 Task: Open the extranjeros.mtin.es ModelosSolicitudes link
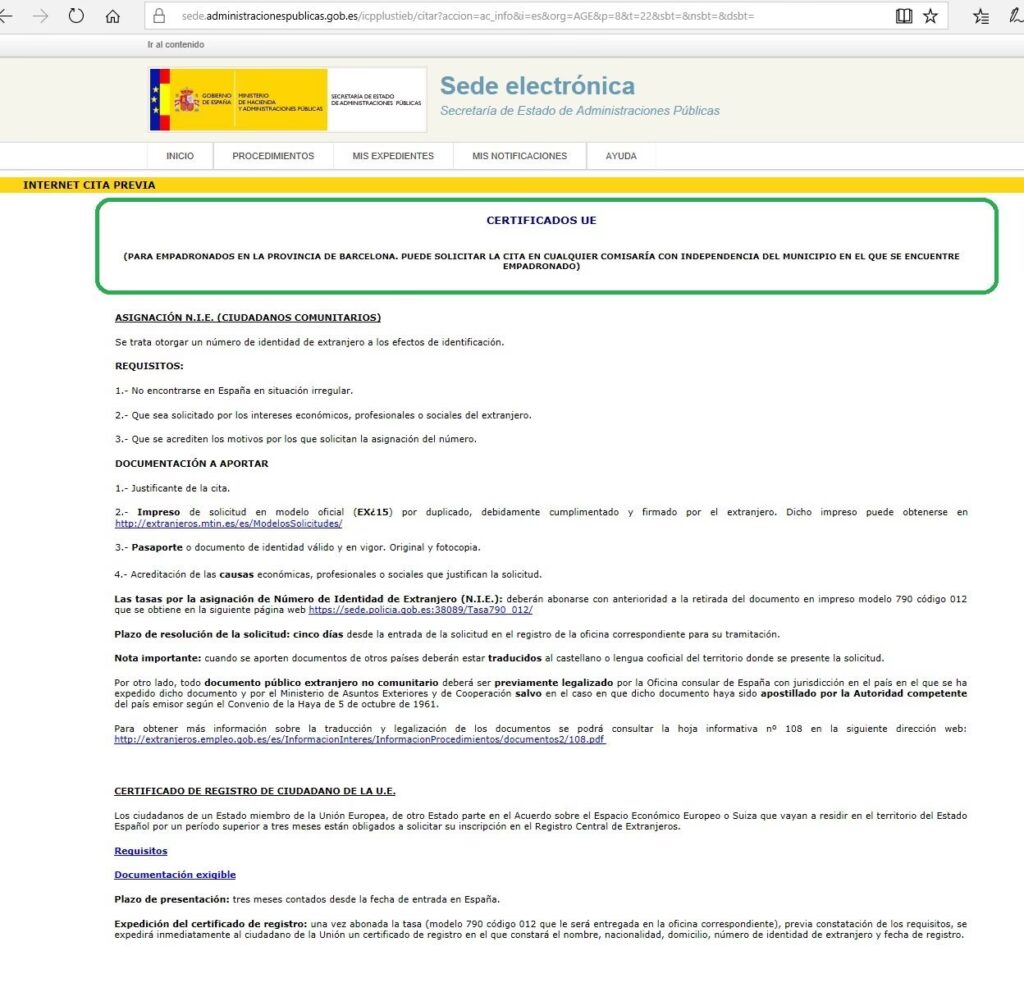coord(228,523)
